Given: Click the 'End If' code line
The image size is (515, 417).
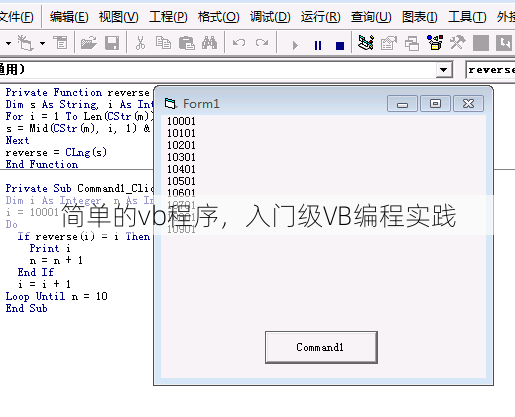Looking at the screenshot, I should [36, 272].
